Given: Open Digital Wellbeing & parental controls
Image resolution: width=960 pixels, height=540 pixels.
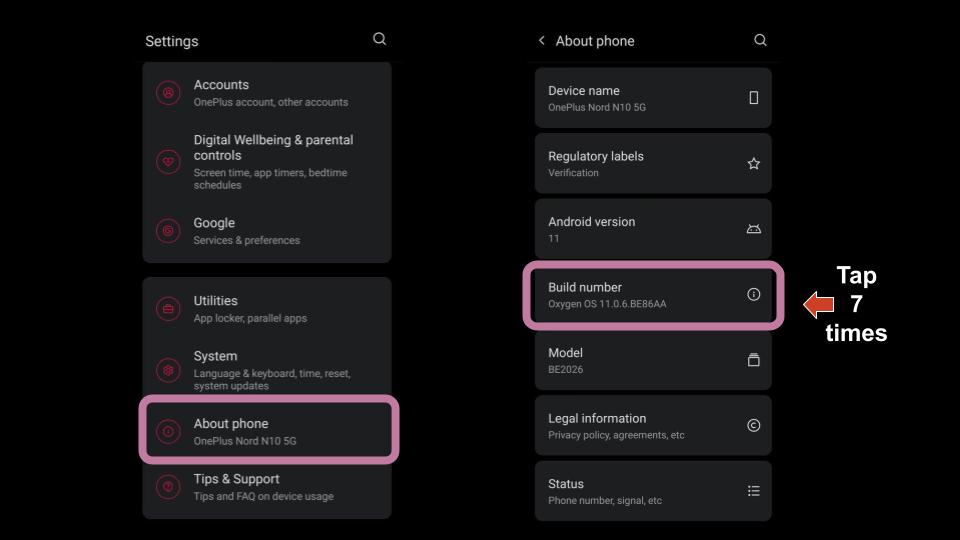Looking at the screenshot, I should (x=267, y=162).
